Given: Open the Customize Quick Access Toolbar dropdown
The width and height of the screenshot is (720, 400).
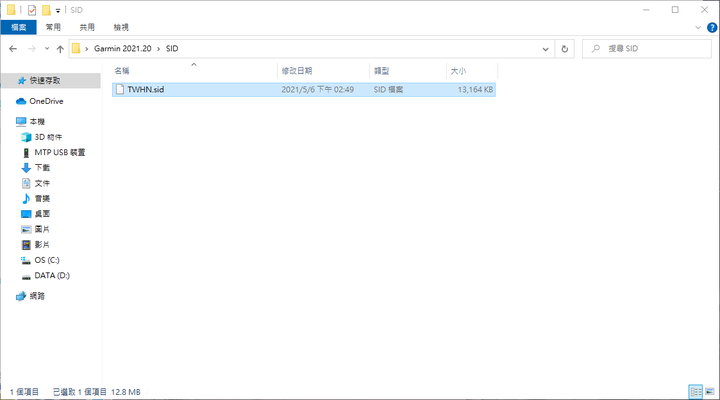Looking at the screenshot, I should [x=58, y=10].
